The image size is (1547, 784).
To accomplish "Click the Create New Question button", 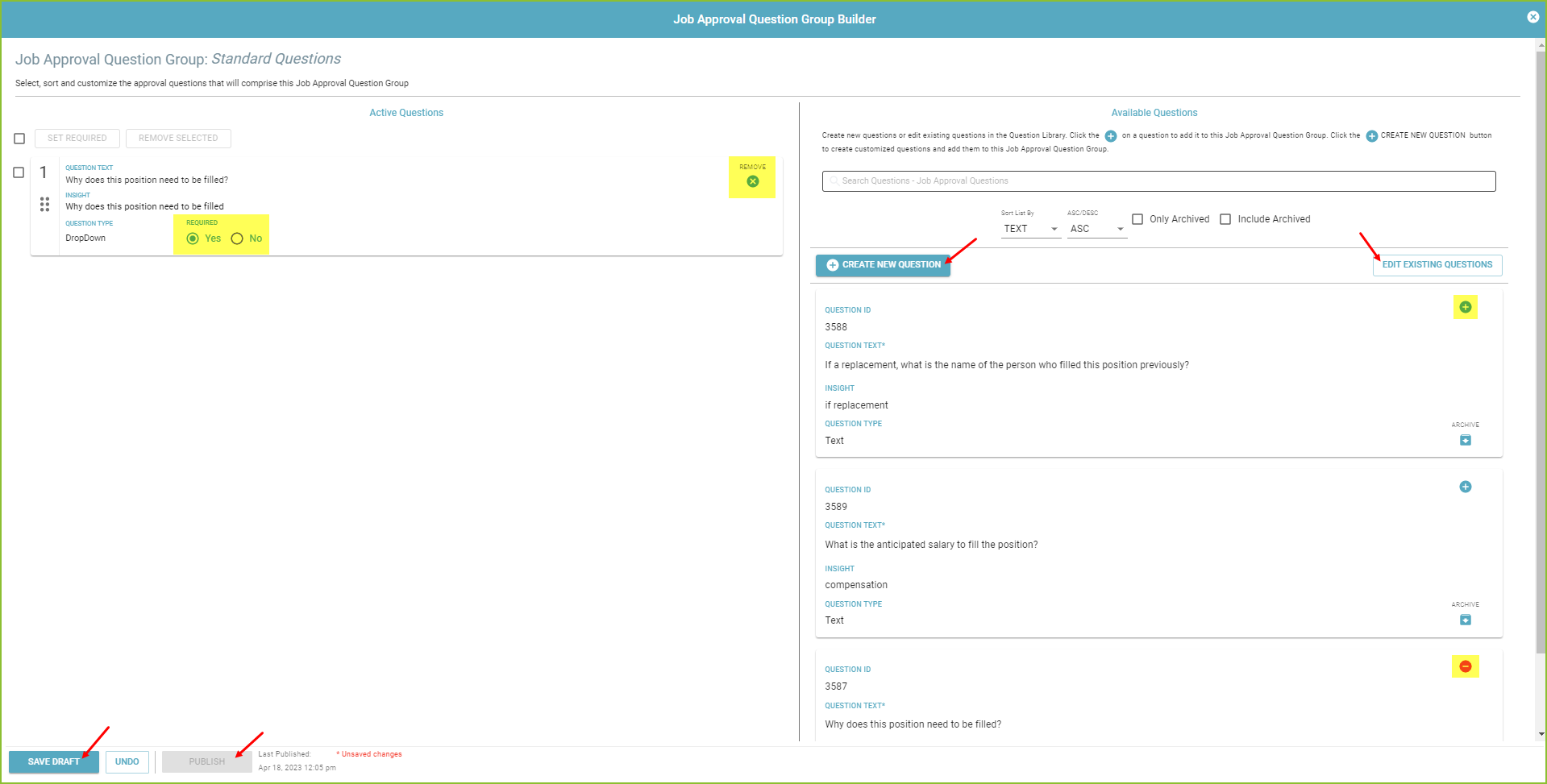I will point(883,265).
